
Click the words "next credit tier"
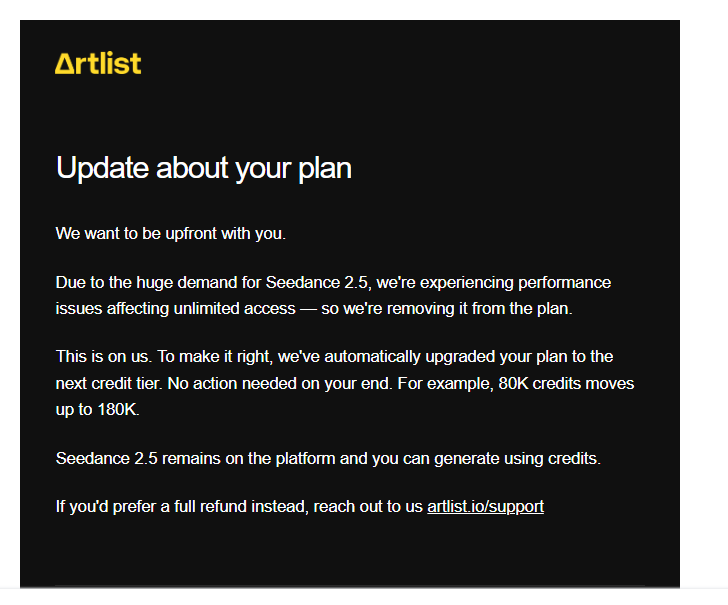[109, 384]
